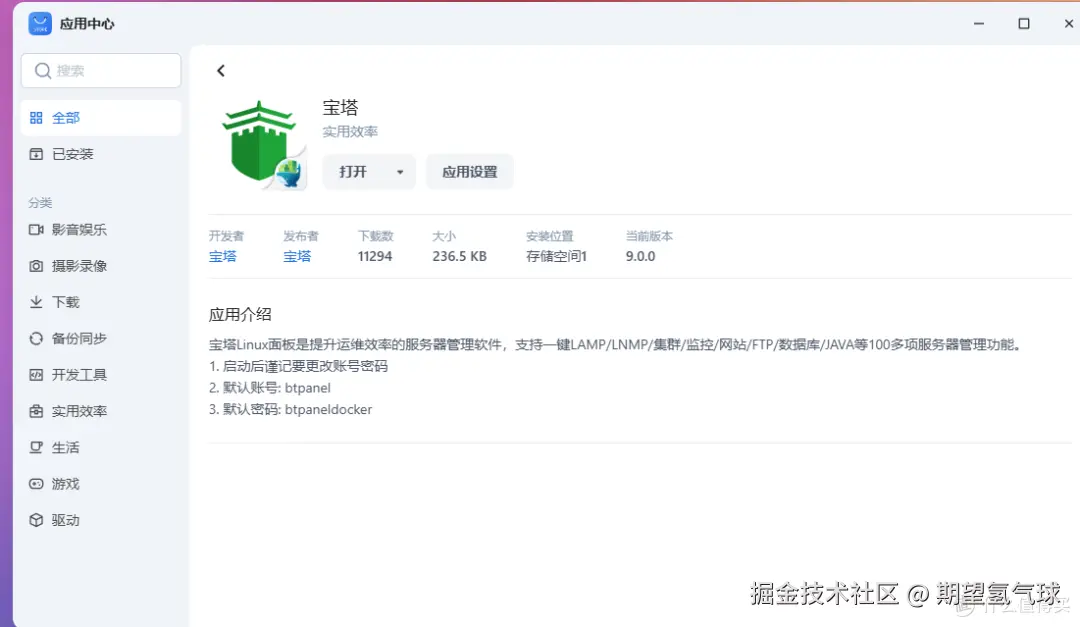This screenshot has width=1080, height=627.
Task: Click the 影音娱乐 video camera icon
Action: [x=37, y=229]
